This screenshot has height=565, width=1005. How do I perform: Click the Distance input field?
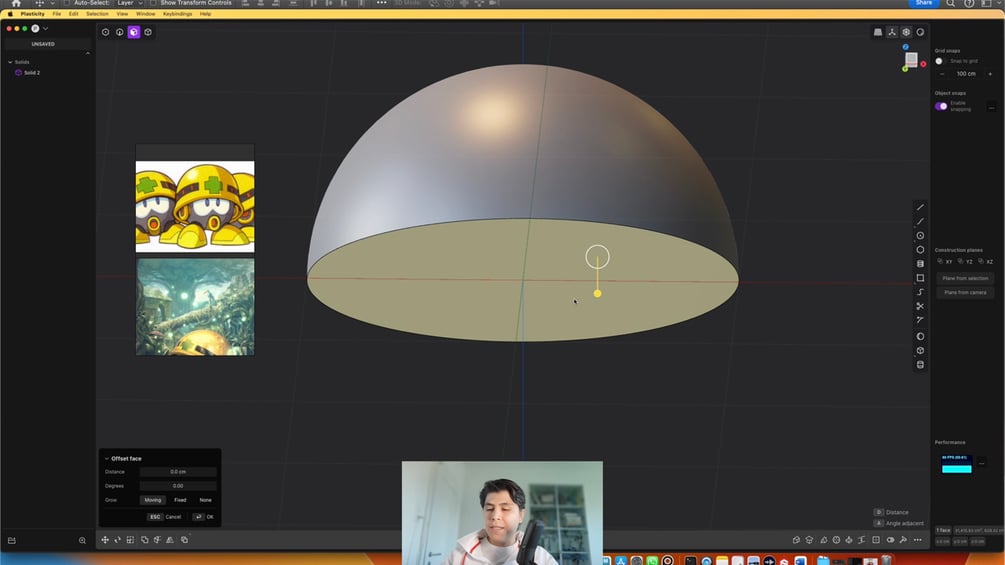pyautogui.click(x=178, y=472)
